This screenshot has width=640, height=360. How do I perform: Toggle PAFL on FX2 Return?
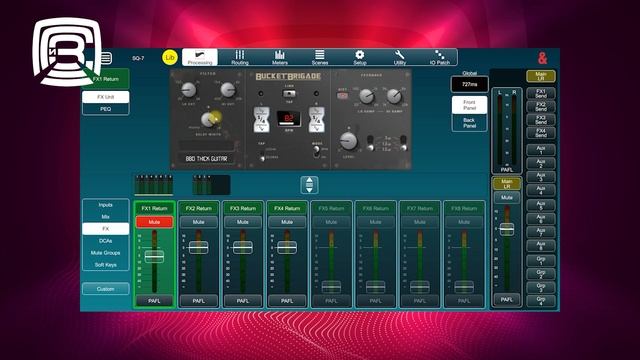click(x=198, y=301)
